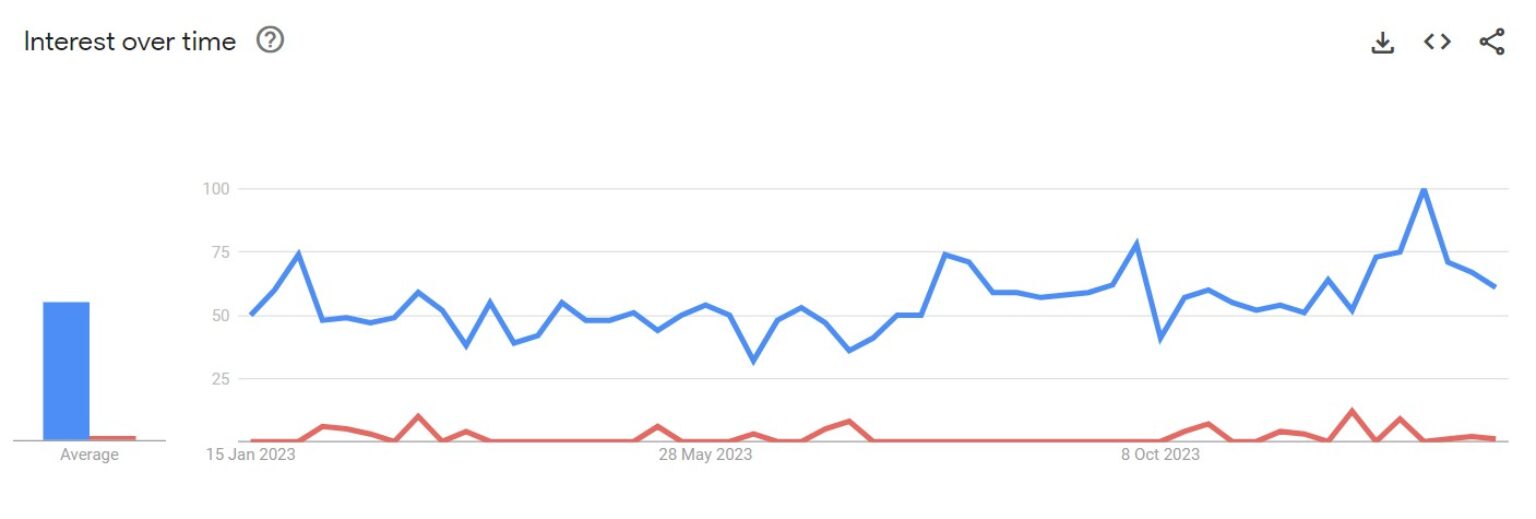Viewport: 1536px width, 519px height.
Task: Click the help question mark icon
Action: point(271,41)
